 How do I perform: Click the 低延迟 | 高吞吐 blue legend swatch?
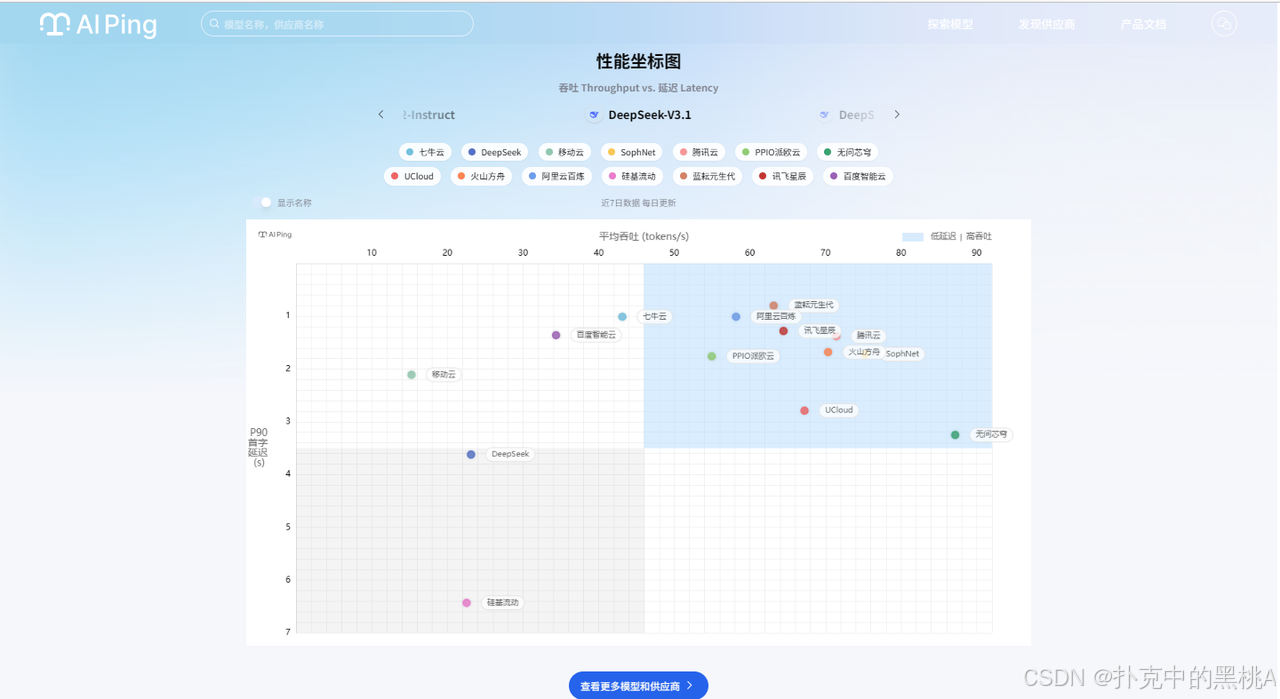tap(912, 237)
